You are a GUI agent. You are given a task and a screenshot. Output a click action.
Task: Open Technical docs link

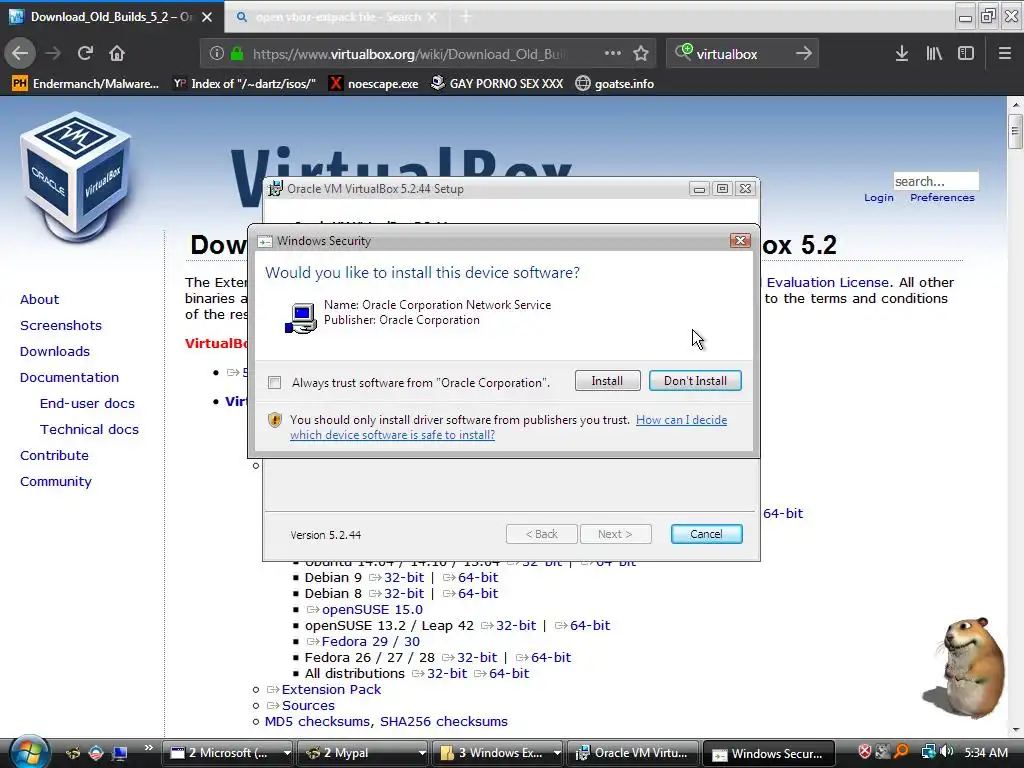click(x=89, y=430)
